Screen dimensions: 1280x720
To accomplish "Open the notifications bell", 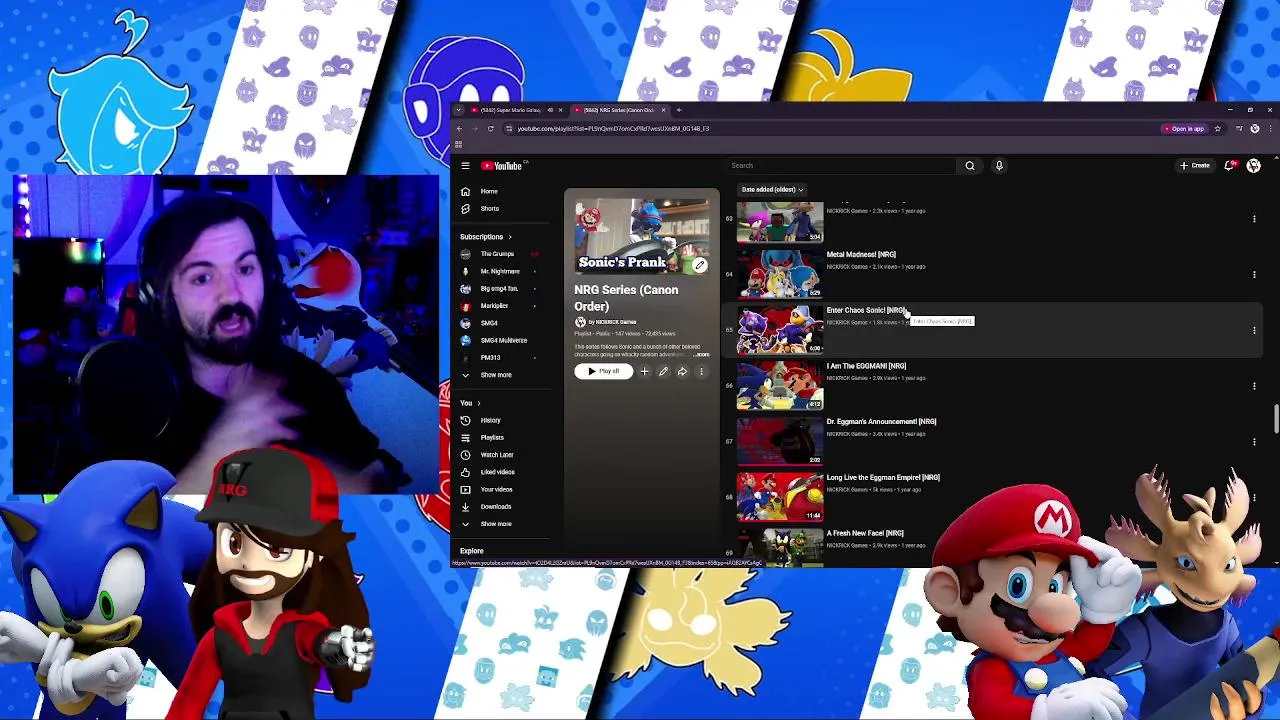I will [x=1229, y=166].
